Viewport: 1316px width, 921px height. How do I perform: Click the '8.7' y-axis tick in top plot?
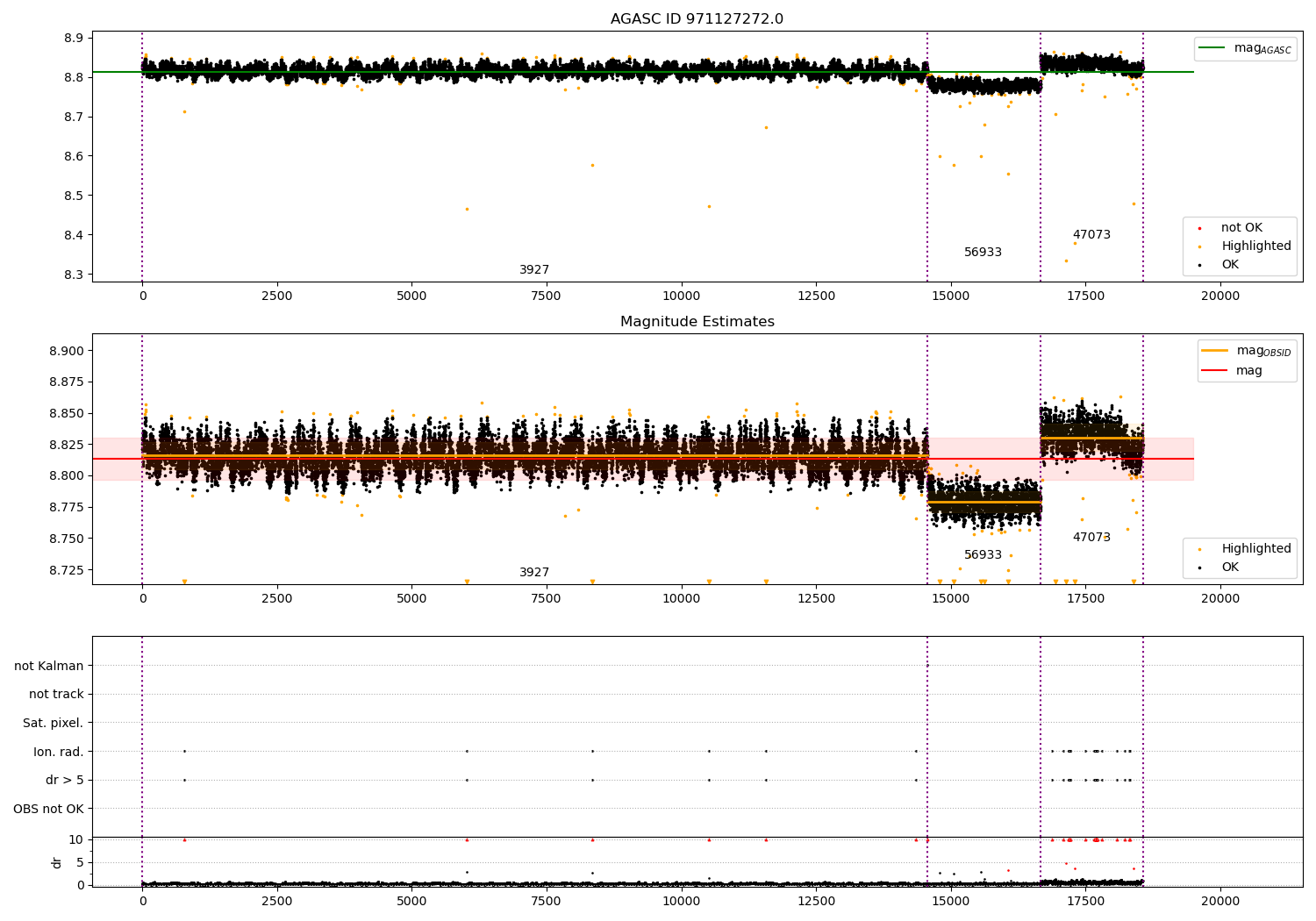click(74, 118)
